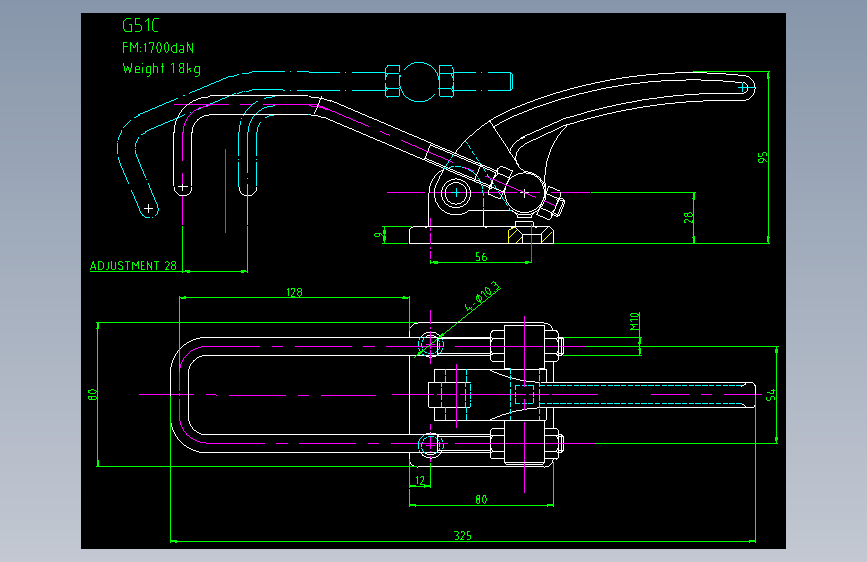Click the 12 dimension value
The width and height of the screenshot is (867, 562).
coord(420,481)
